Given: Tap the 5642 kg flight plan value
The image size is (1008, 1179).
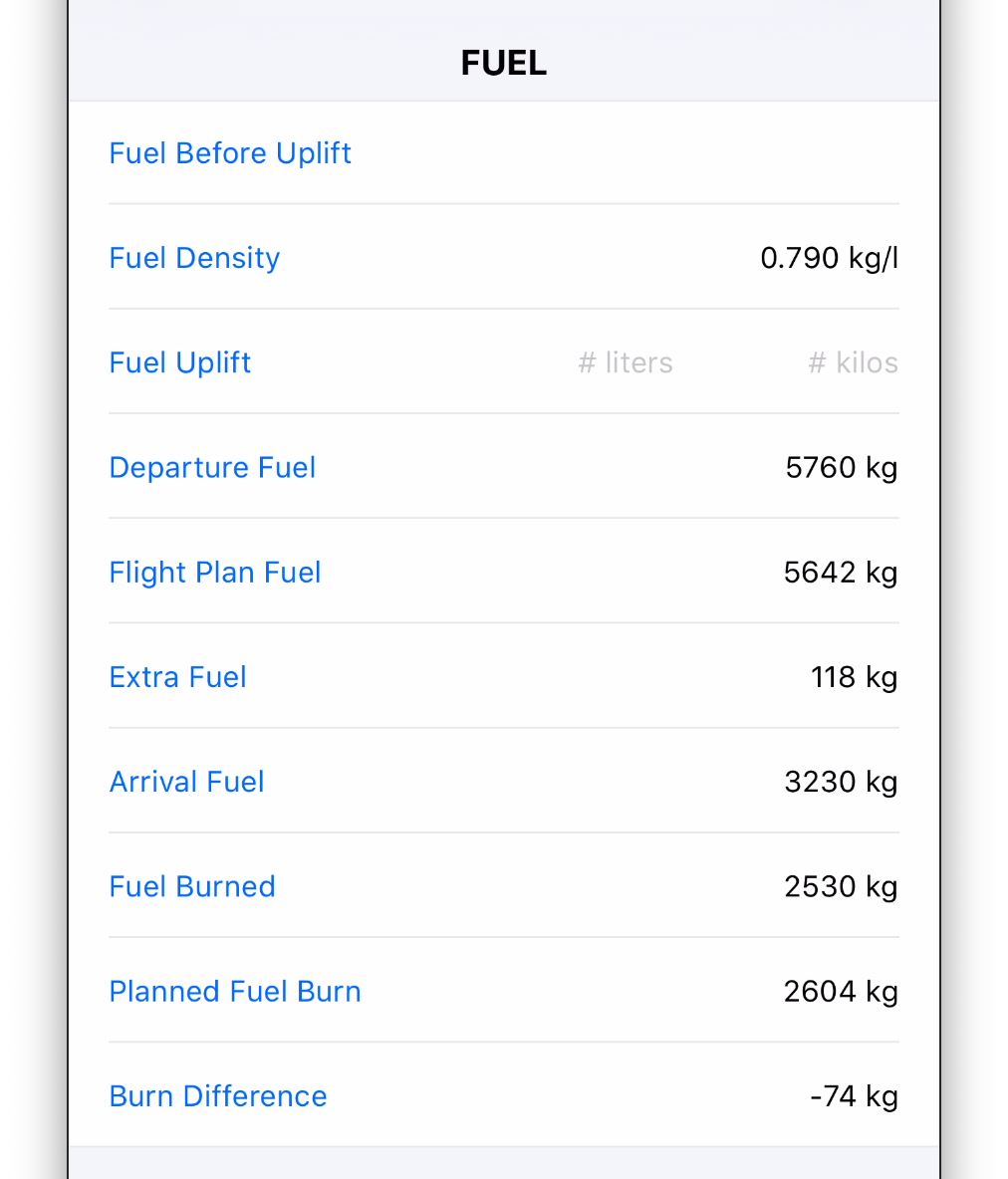Looking at the screenshot, I should 840,573.
